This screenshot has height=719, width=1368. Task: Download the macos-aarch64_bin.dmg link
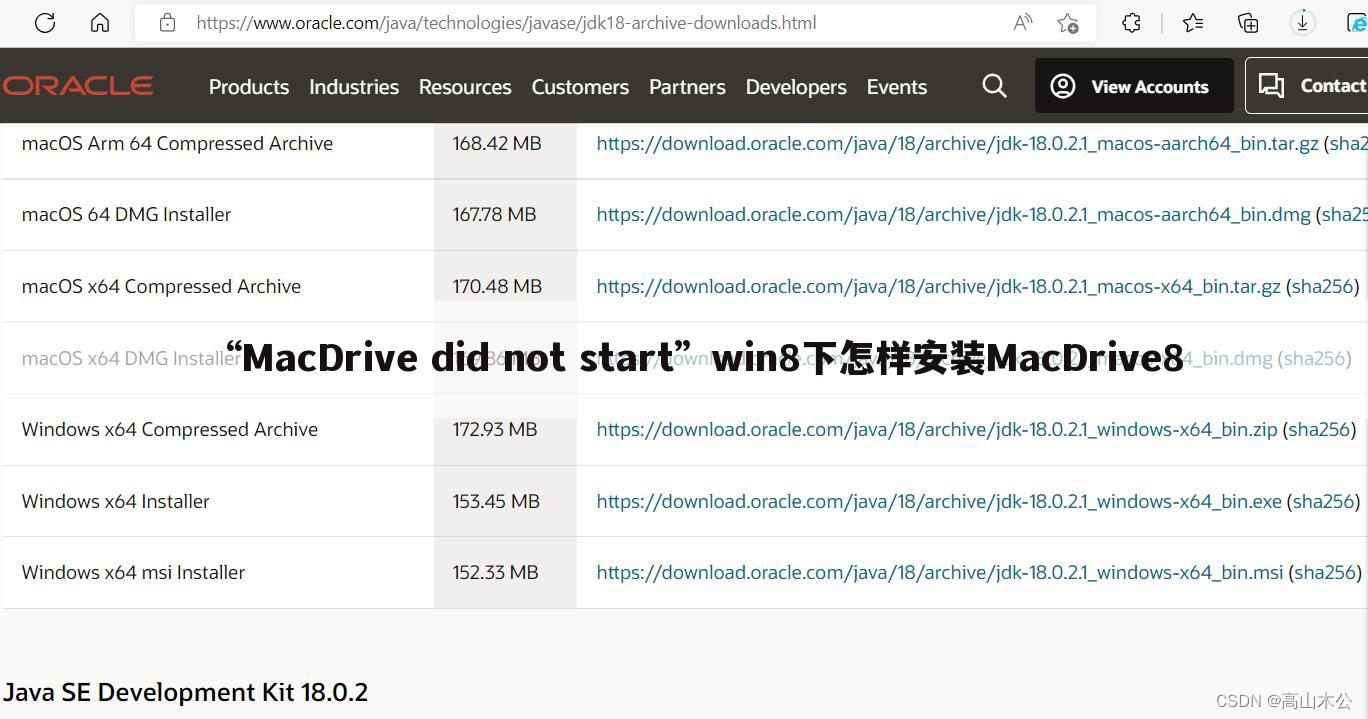tap(953, 214)
